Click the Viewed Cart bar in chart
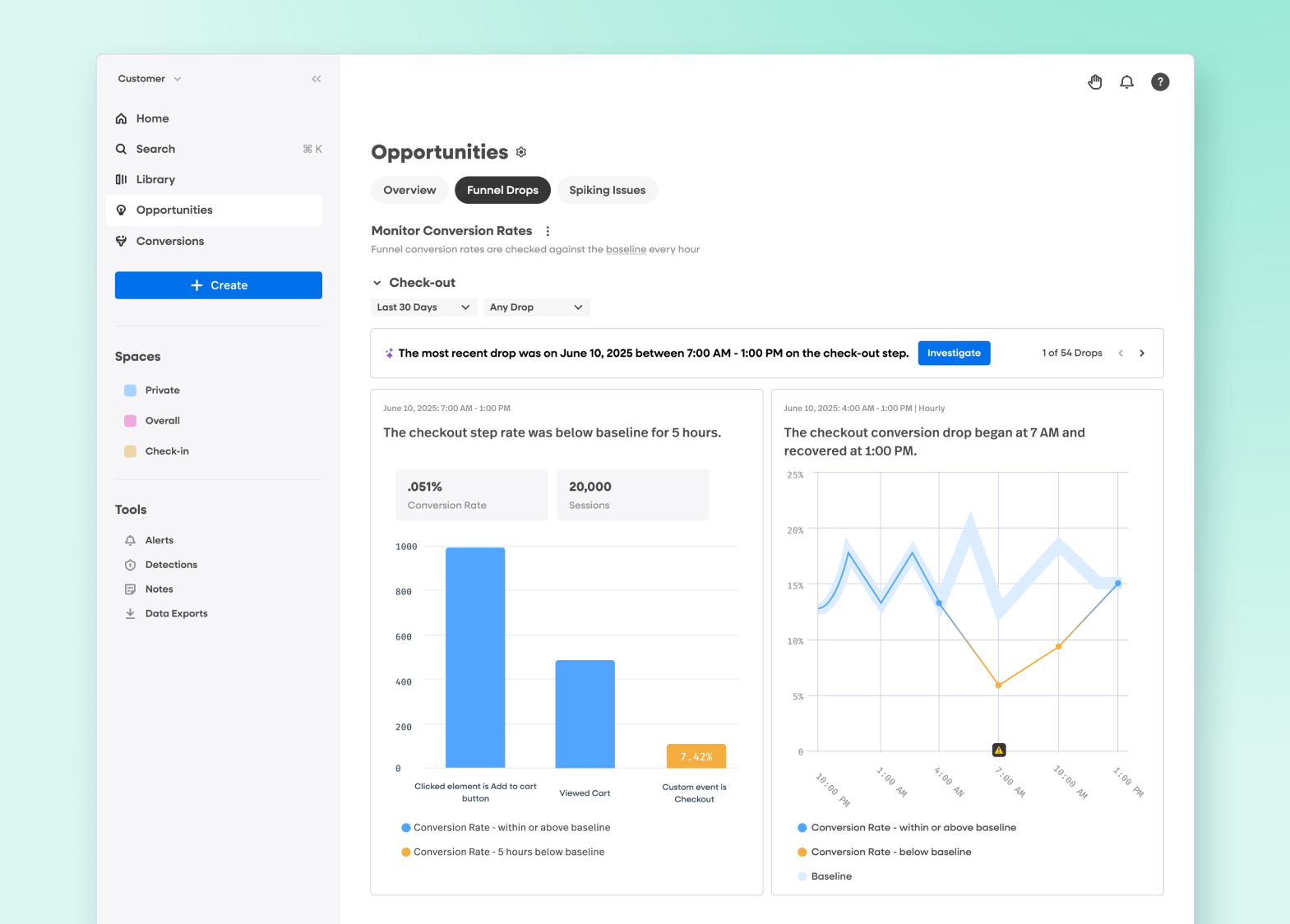Viewport: 1290px width, 924px height. (x=585, y=714)
